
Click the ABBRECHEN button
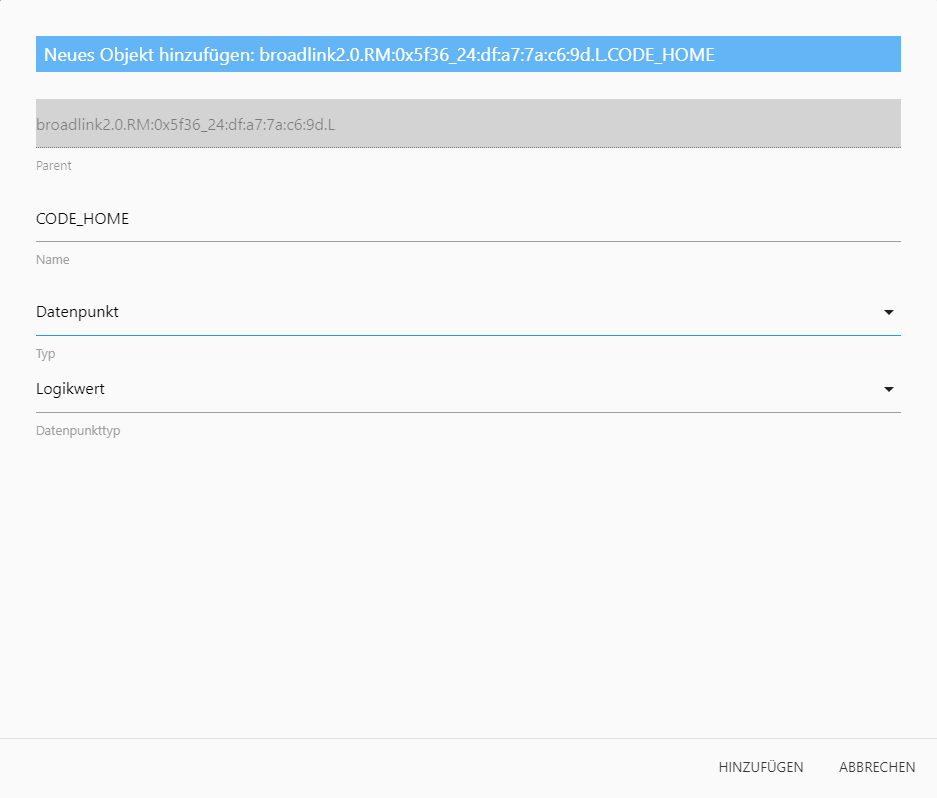(x=877, y=767)
